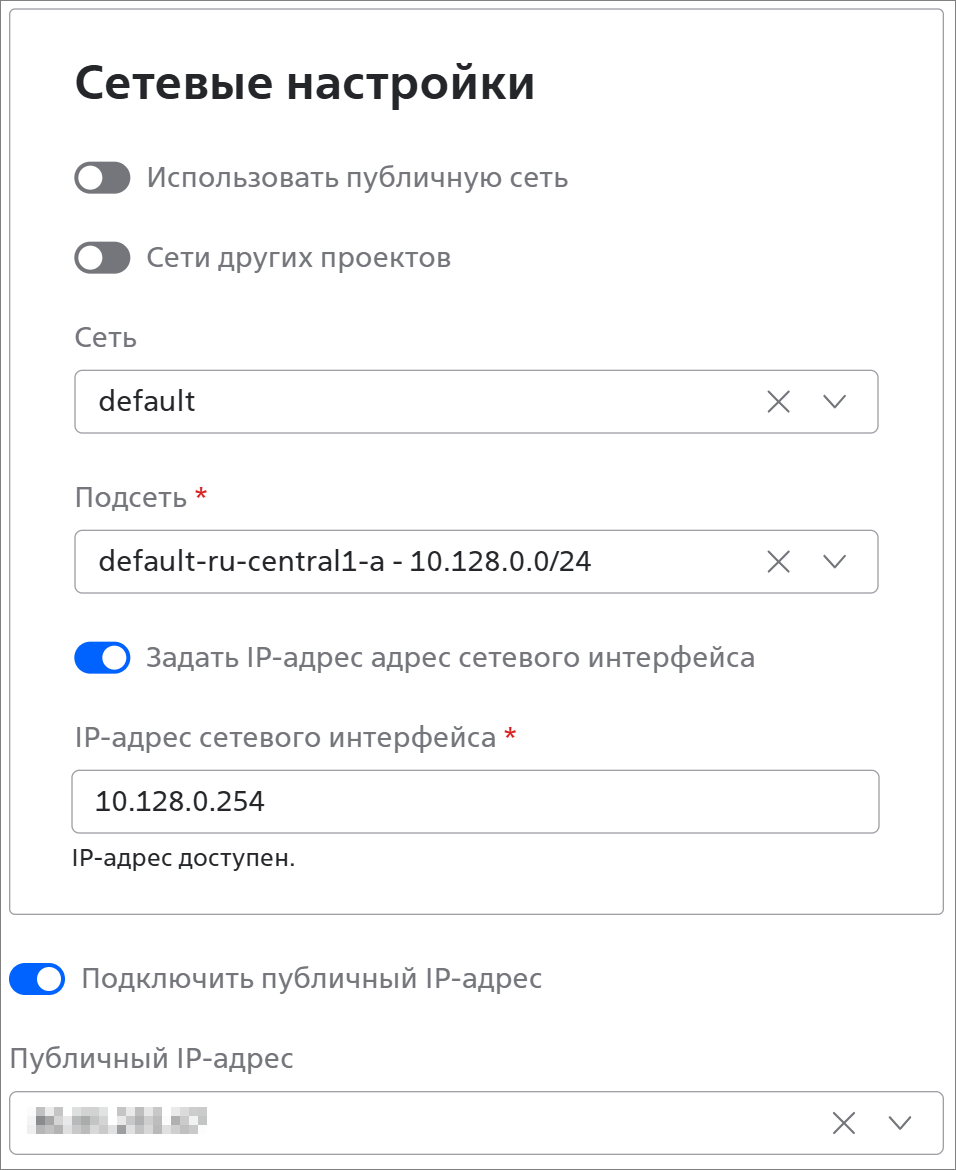Viewport: 956px width, 1170px height.
Task: Click the blurred public IP address value
Action: coord(120,1122)
